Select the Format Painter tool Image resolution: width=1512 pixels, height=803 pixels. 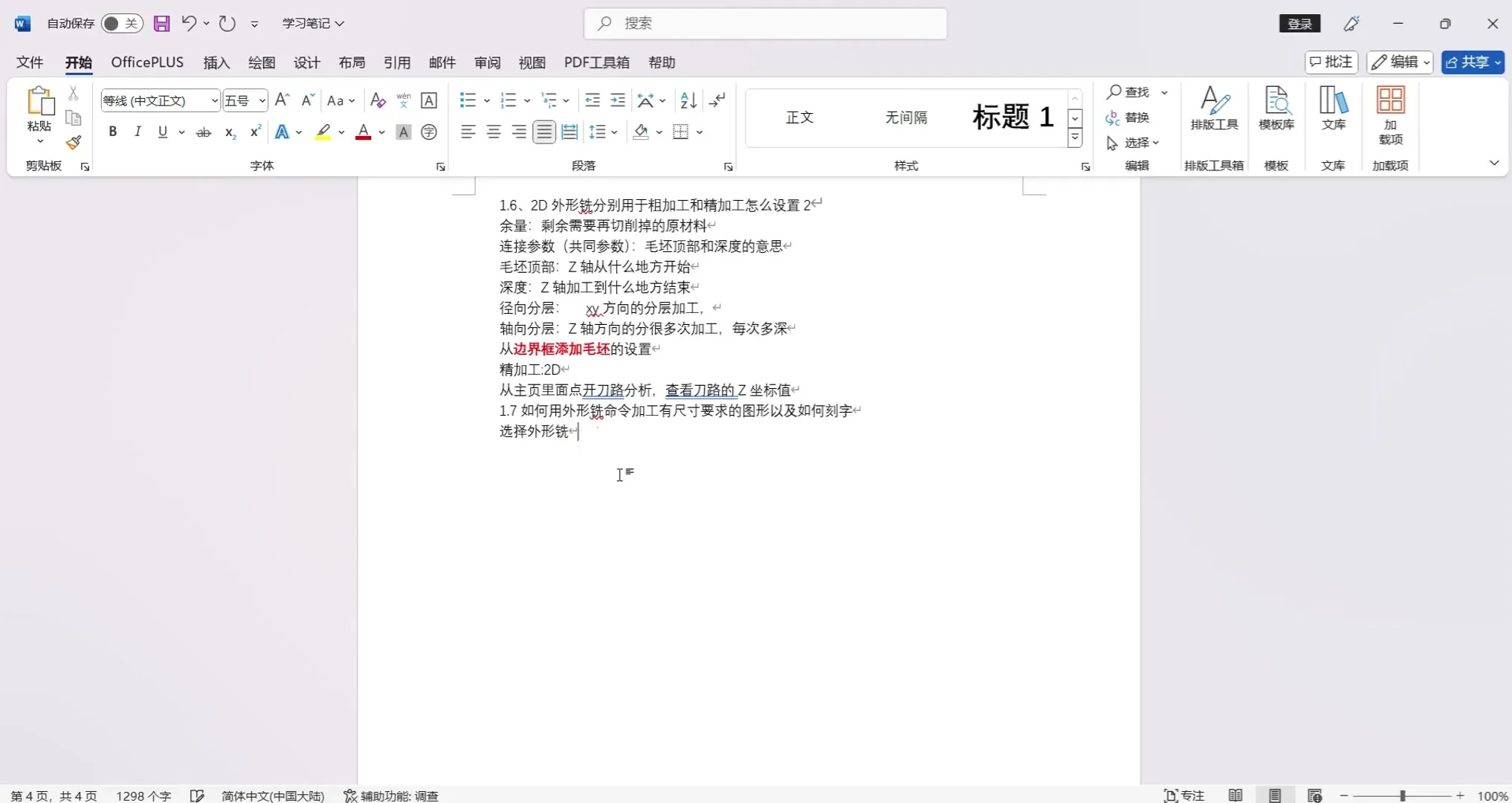(73, 142)
